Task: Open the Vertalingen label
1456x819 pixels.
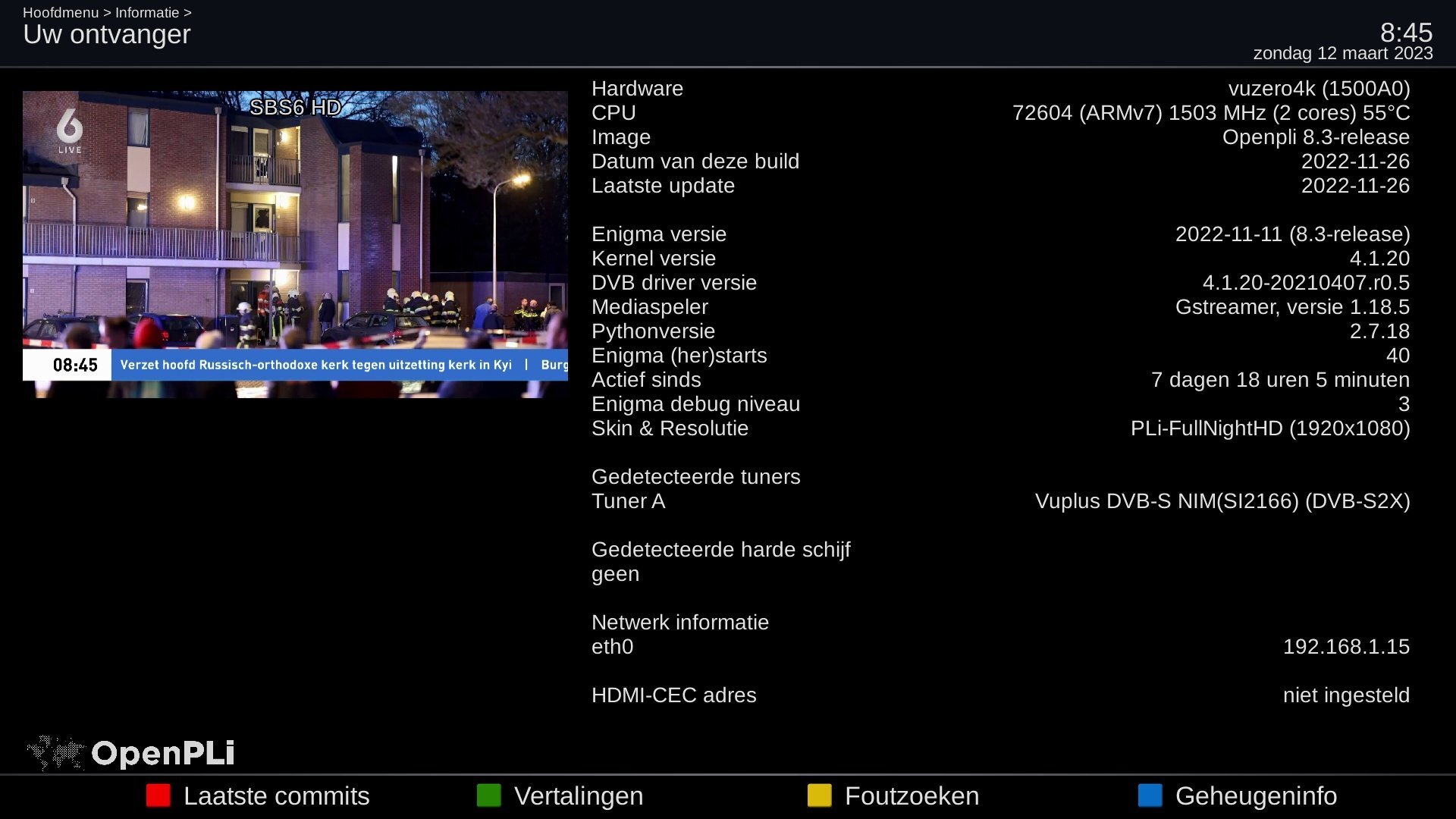Action: 578,796
